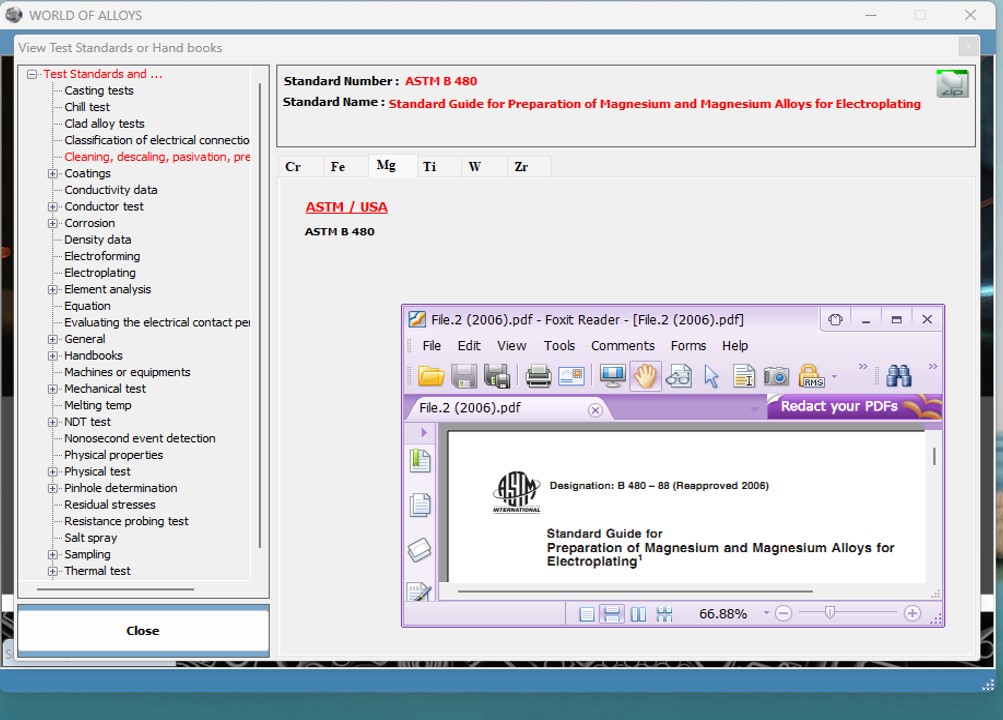Open the Foxit View menu
This screenshot has height=720, width=1003.
pos(512,346)
